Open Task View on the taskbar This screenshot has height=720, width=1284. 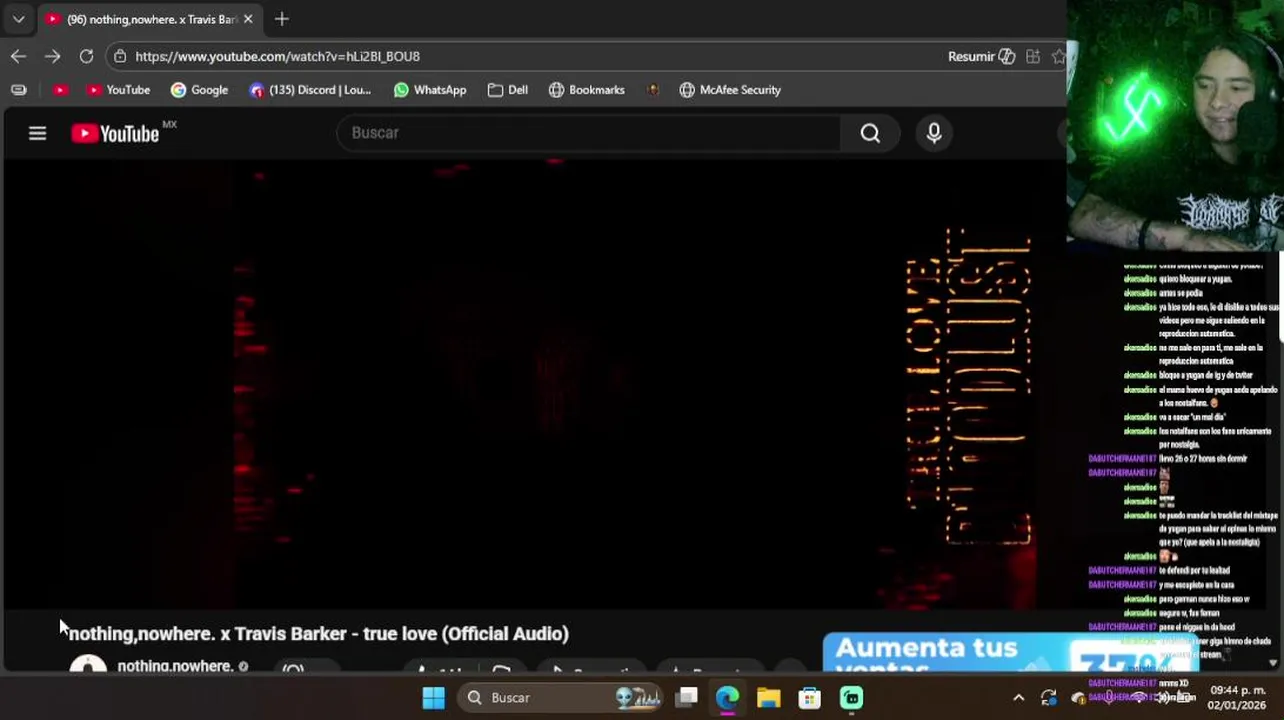686,698
